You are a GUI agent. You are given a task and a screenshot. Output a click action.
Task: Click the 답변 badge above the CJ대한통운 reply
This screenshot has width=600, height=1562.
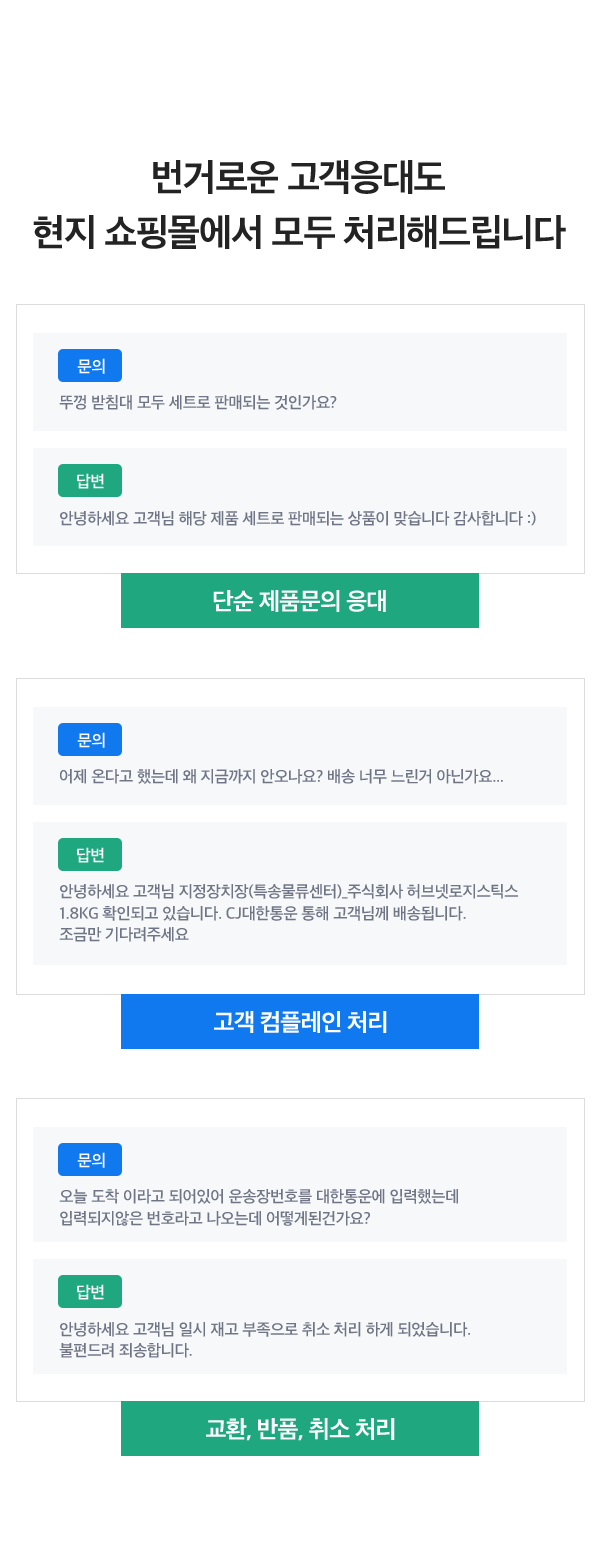point(90,855)
